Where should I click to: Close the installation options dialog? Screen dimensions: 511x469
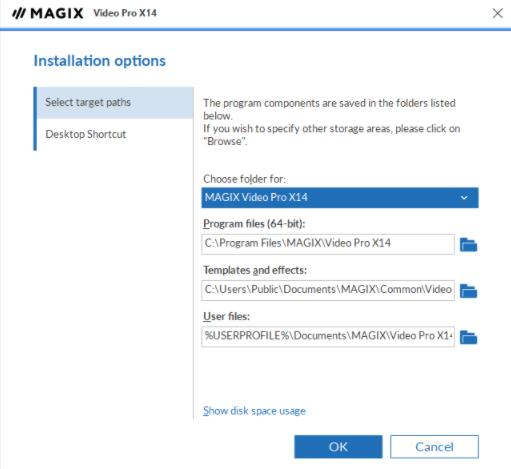(497, 13)
